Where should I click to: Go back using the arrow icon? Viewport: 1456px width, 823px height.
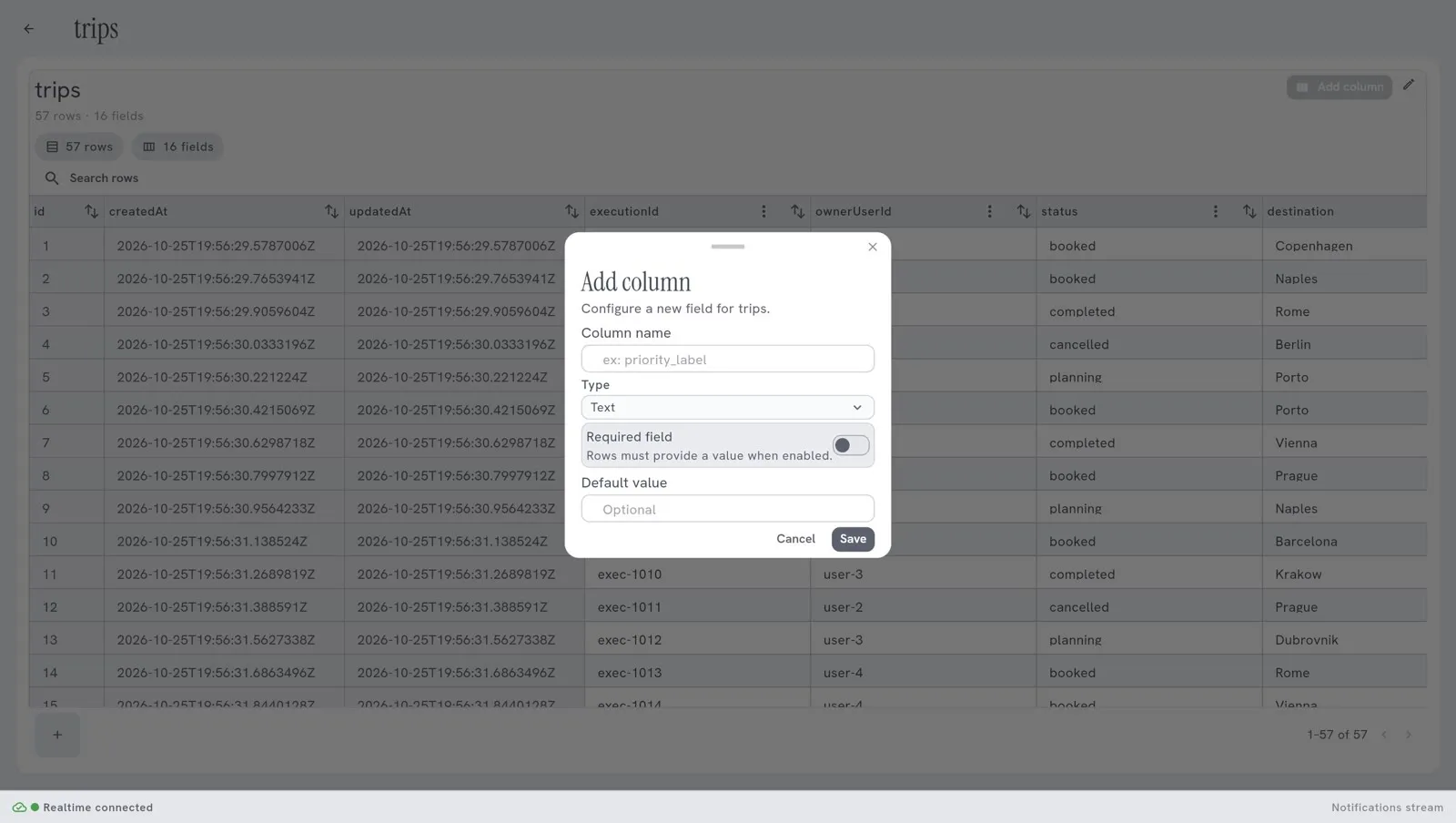(x=29, y=29)
